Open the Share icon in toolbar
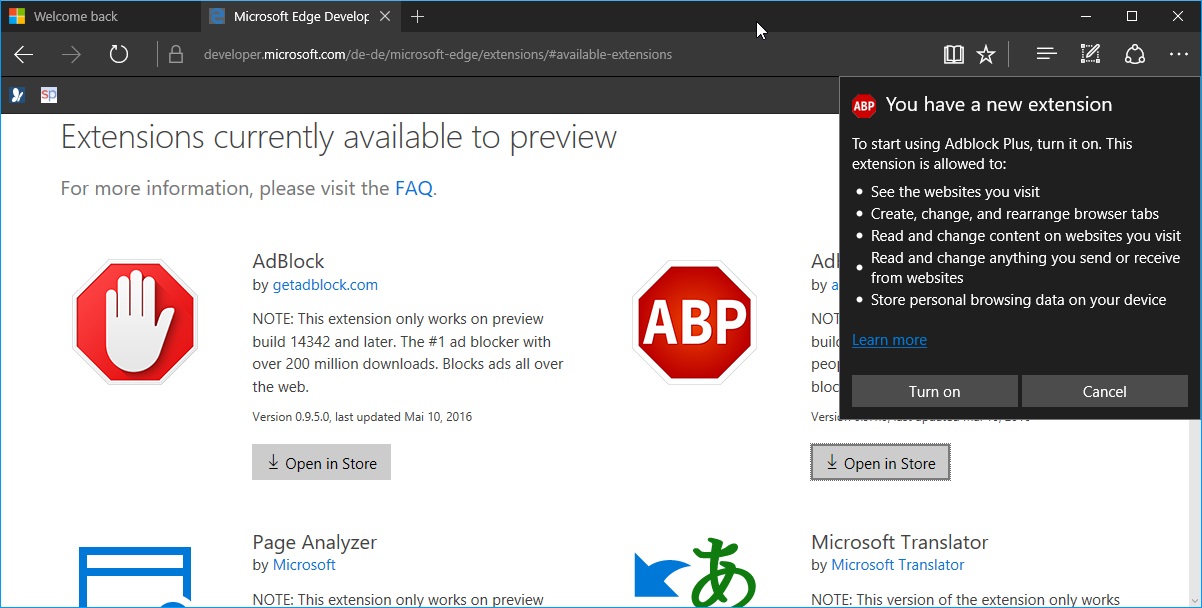1202x608 pixels. pos(1134,55)
